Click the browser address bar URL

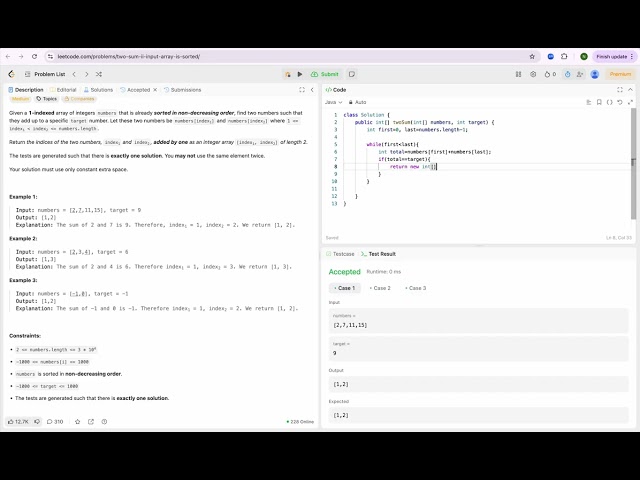point(150,56)
